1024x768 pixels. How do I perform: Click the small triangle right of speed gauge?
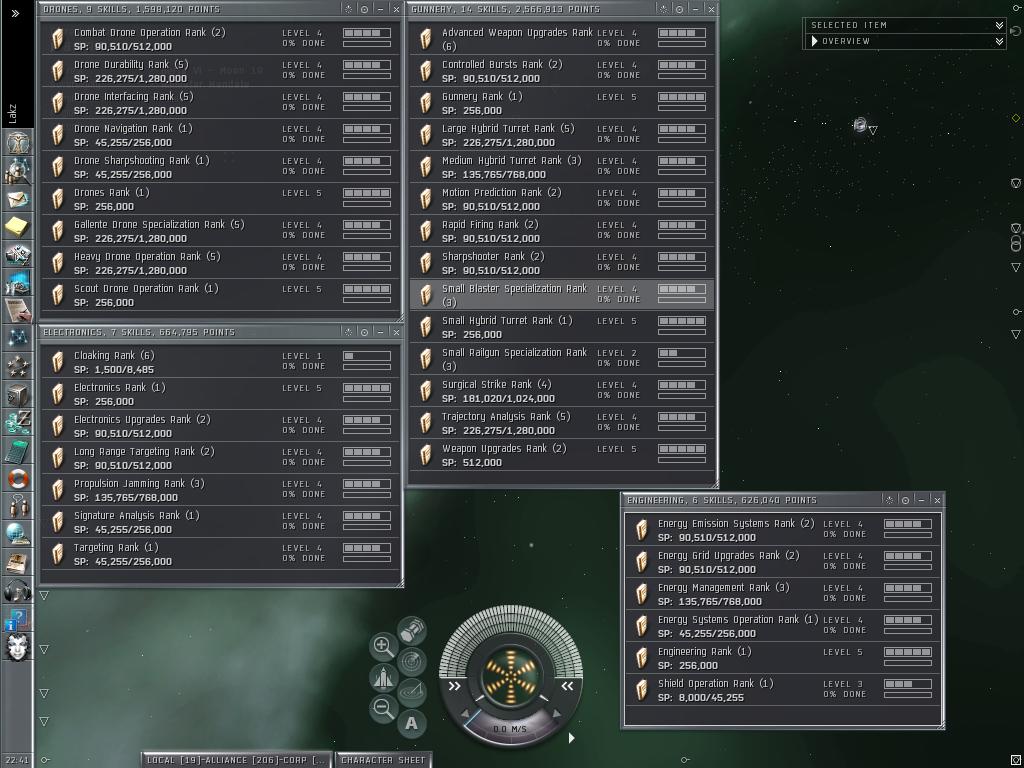pyautogui.click(x=571, y=738)
